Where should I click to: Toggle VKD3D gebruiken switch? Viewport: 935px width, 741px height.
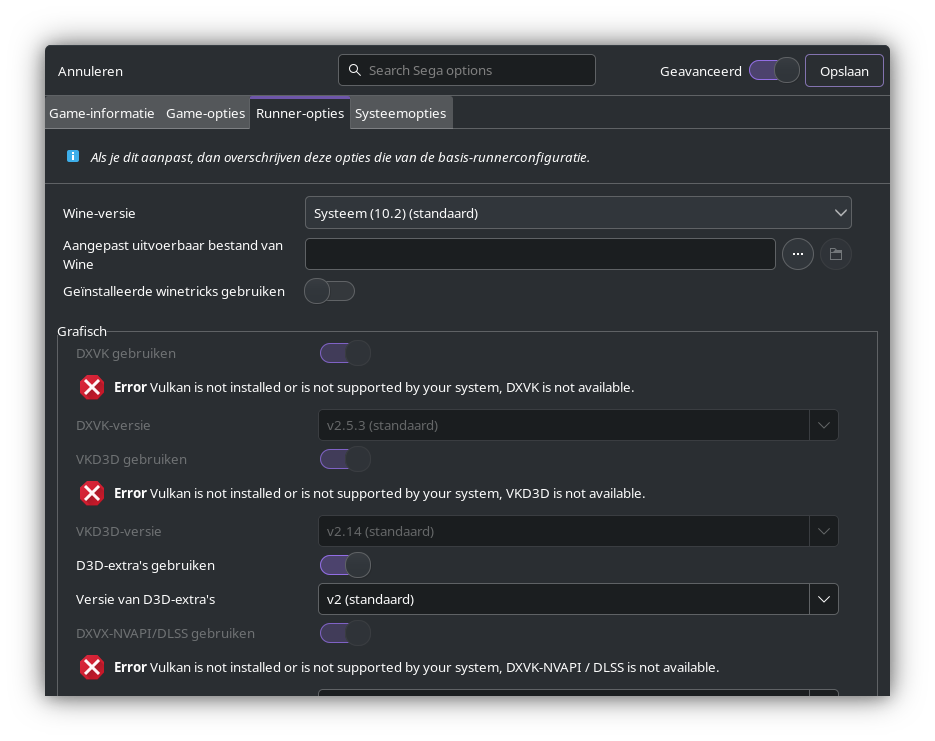[x=345, y=459]
